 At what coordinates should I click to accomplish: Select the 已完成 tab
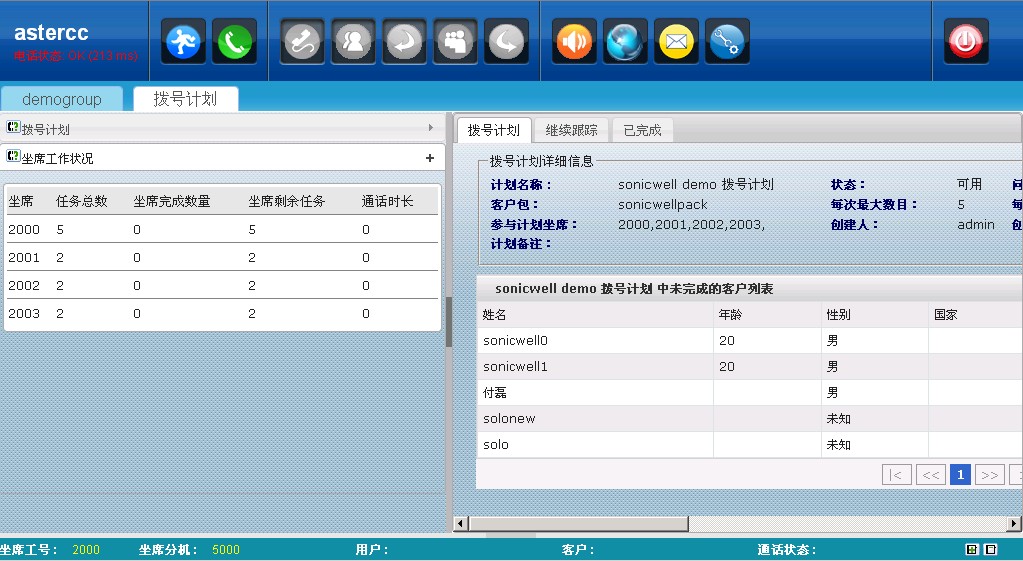(x=642, y=130)
